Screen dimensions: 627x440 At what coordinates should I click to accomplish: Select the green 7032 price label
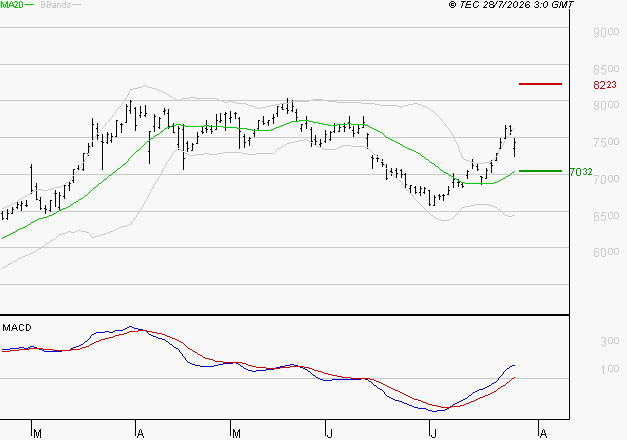point(581,172)
